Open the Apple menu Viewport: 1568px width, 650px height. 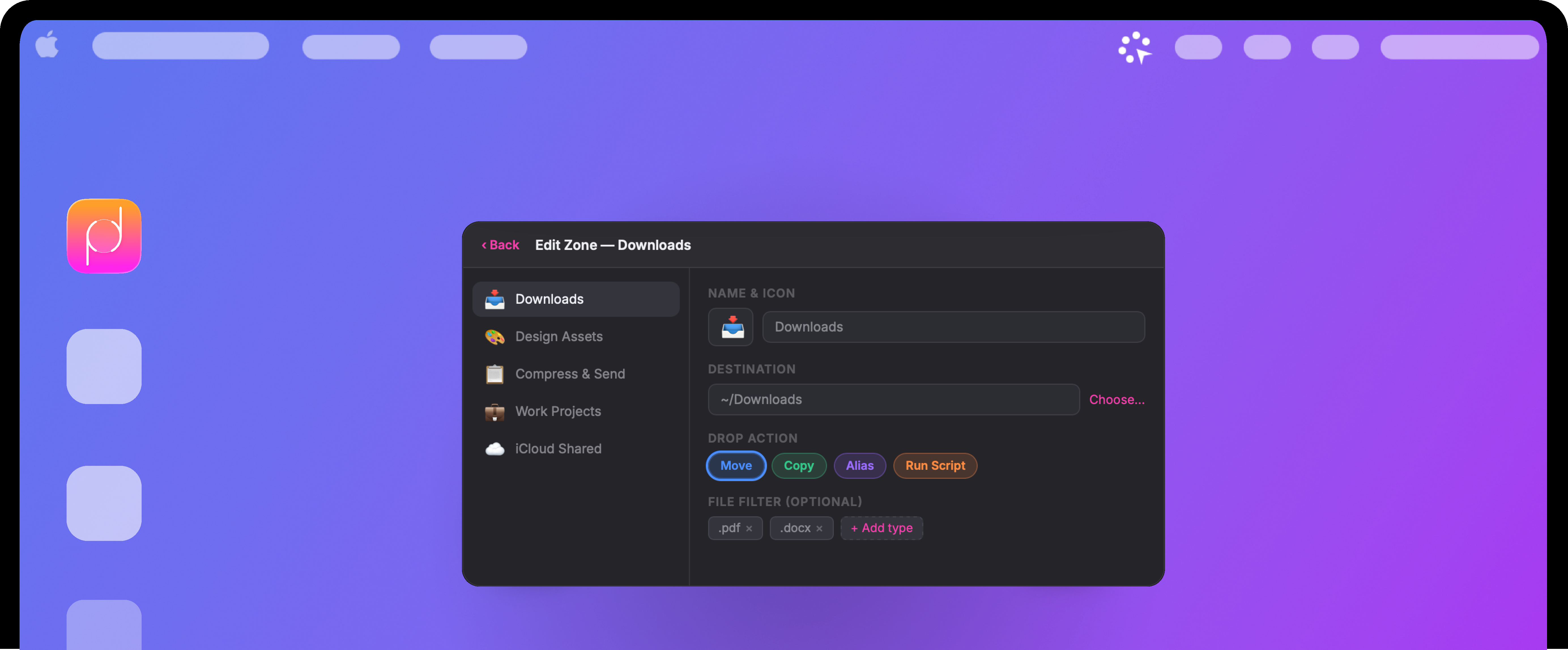(47, 45)
